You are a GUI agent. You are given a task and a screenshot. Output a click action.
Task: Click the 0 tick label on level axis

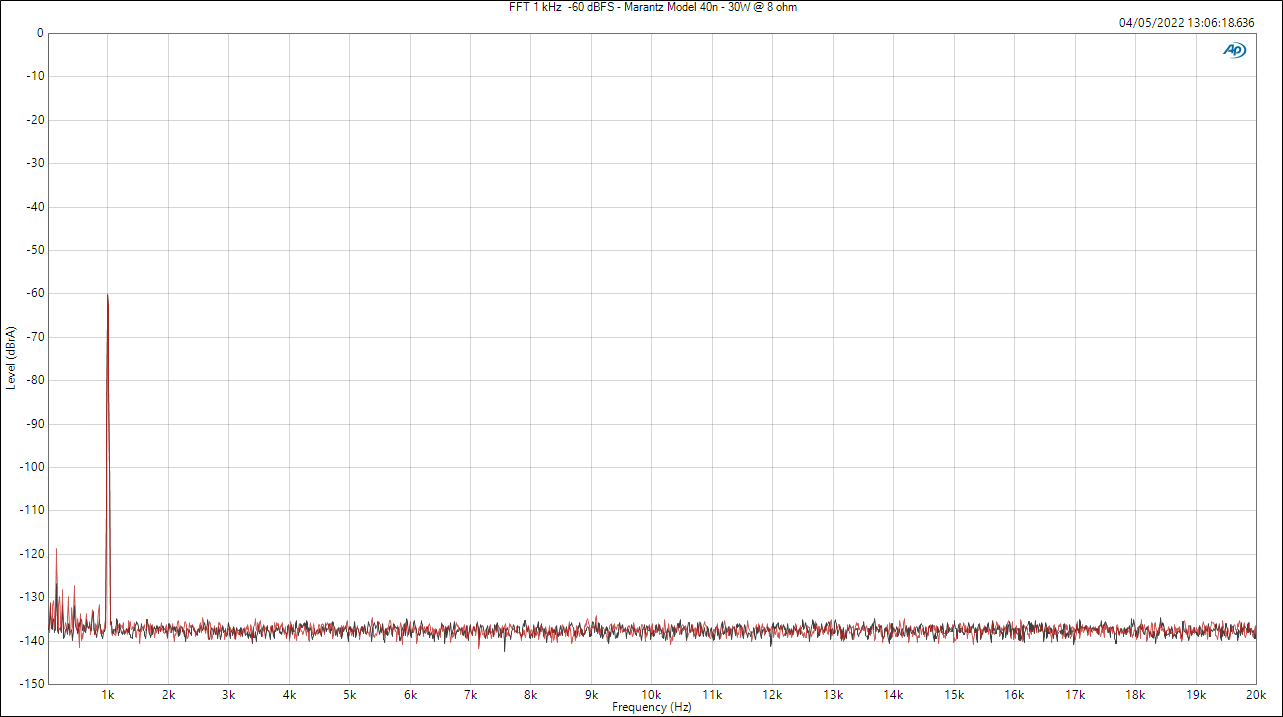click(39, 33)
